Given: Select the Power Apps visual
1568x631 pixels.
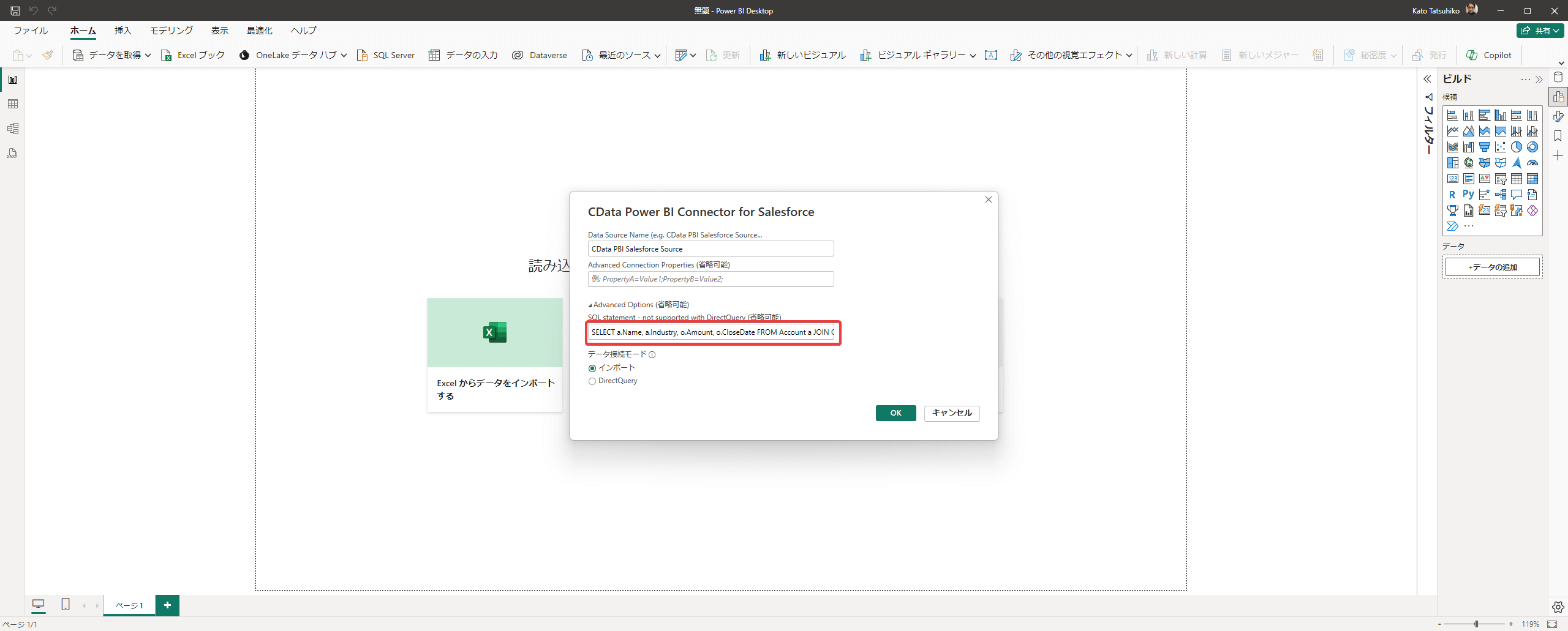Looking at the screenshot, I should tap(1532, 211).
